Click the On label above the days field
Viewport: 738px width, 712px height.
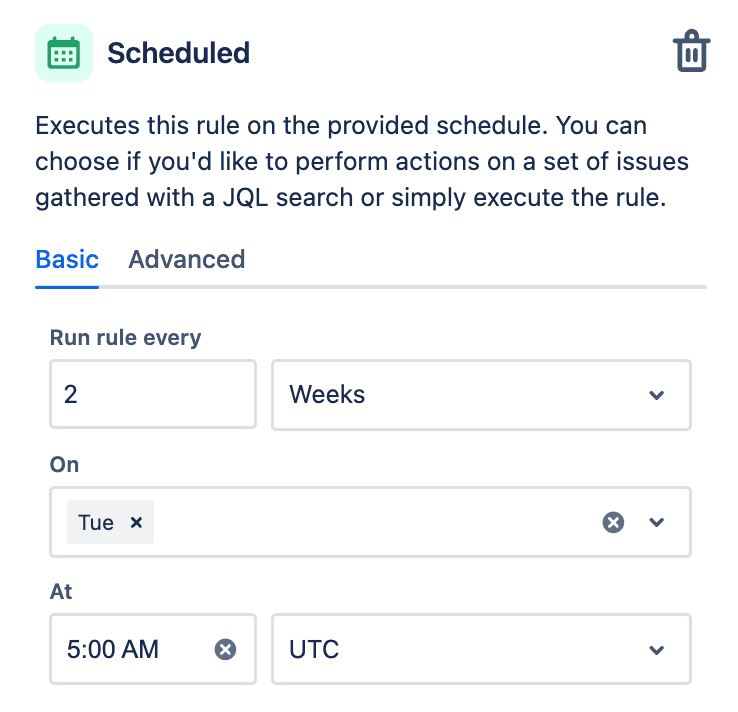(x=64, y=465)
